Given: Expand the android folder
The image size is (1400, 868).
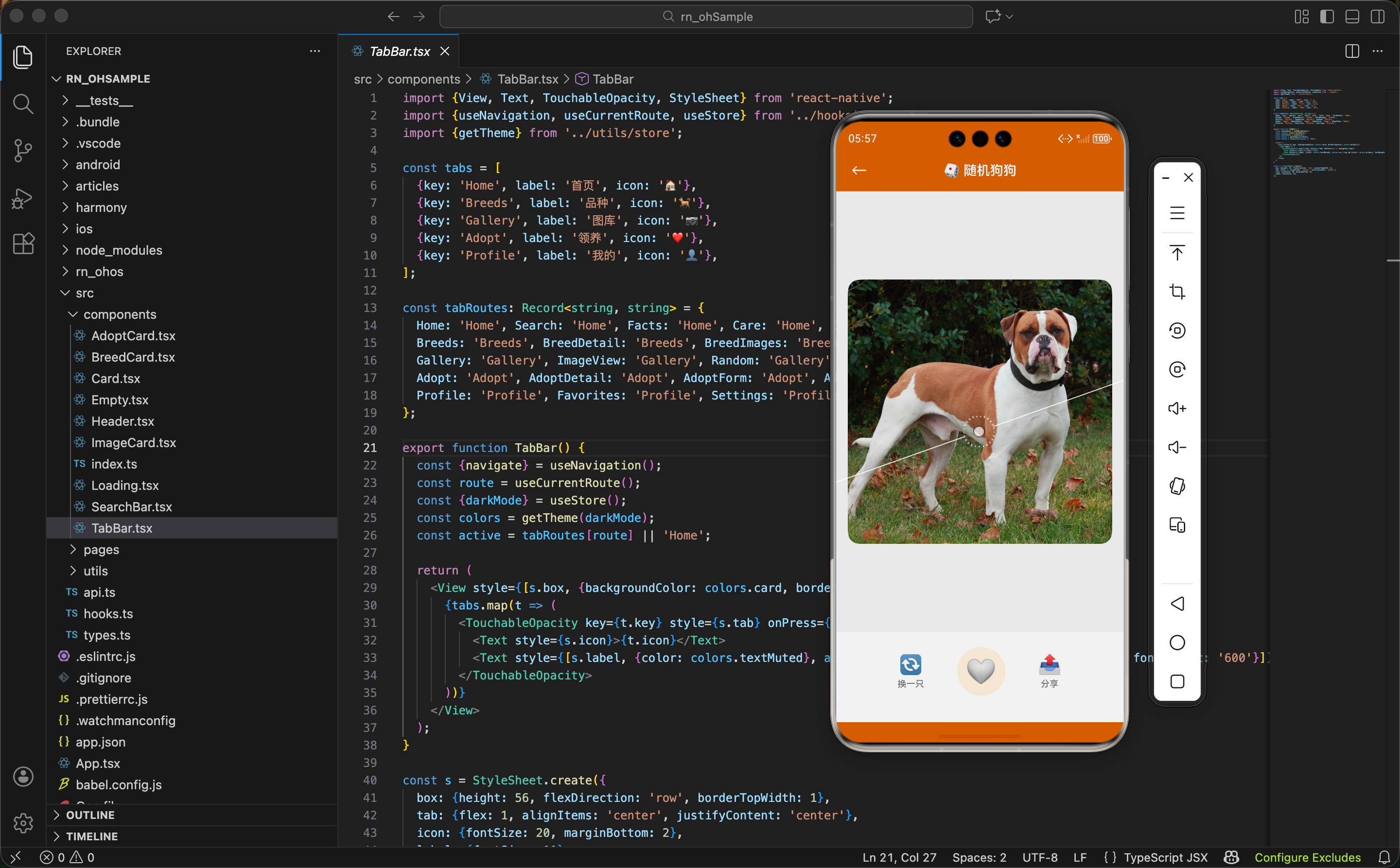Looking at the screenshot, I should tap(192, 165).
